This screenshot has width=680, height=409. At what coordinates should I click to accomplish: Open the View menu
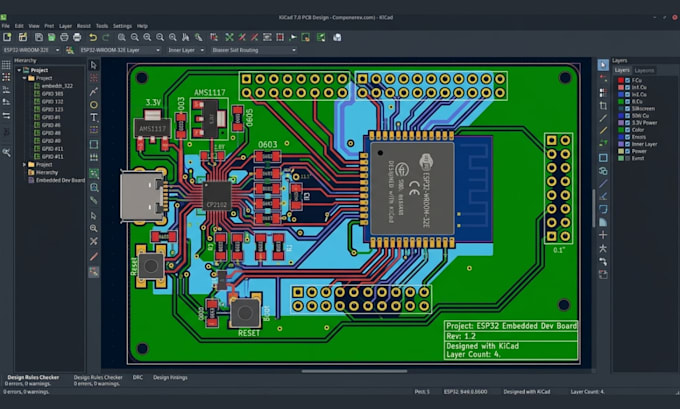pyautogui.click(x=34, y=26)
